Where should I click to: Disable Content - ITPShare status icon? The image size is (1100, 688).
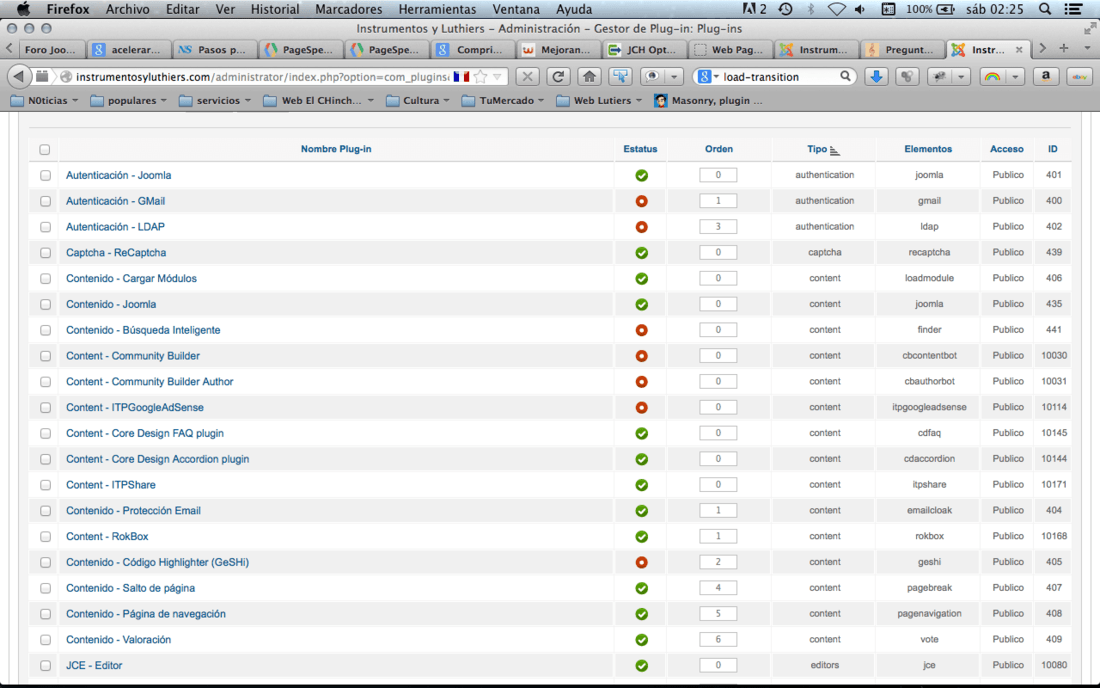point(641,485)
